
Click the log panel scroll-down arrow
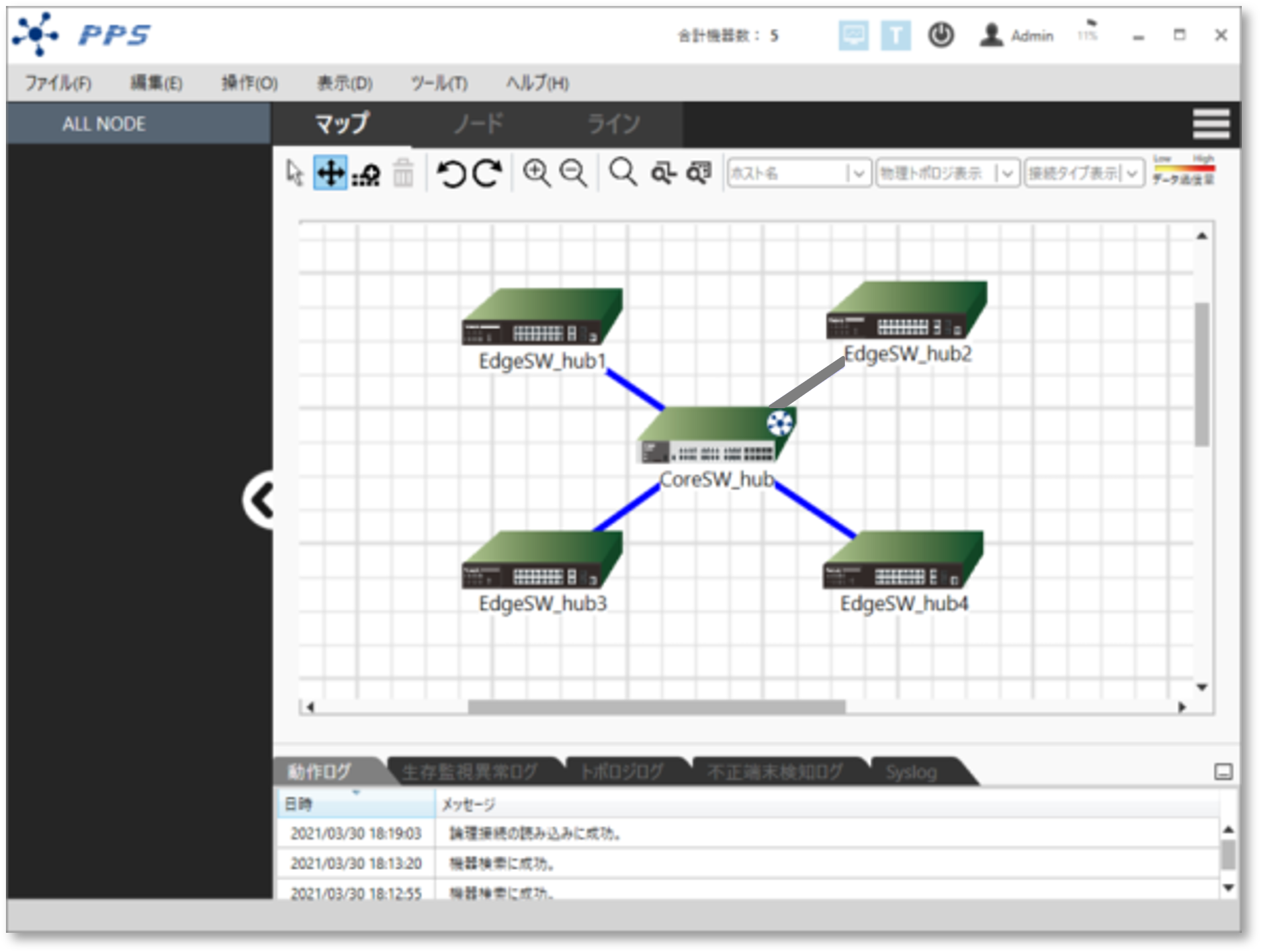pos(1228,888)
